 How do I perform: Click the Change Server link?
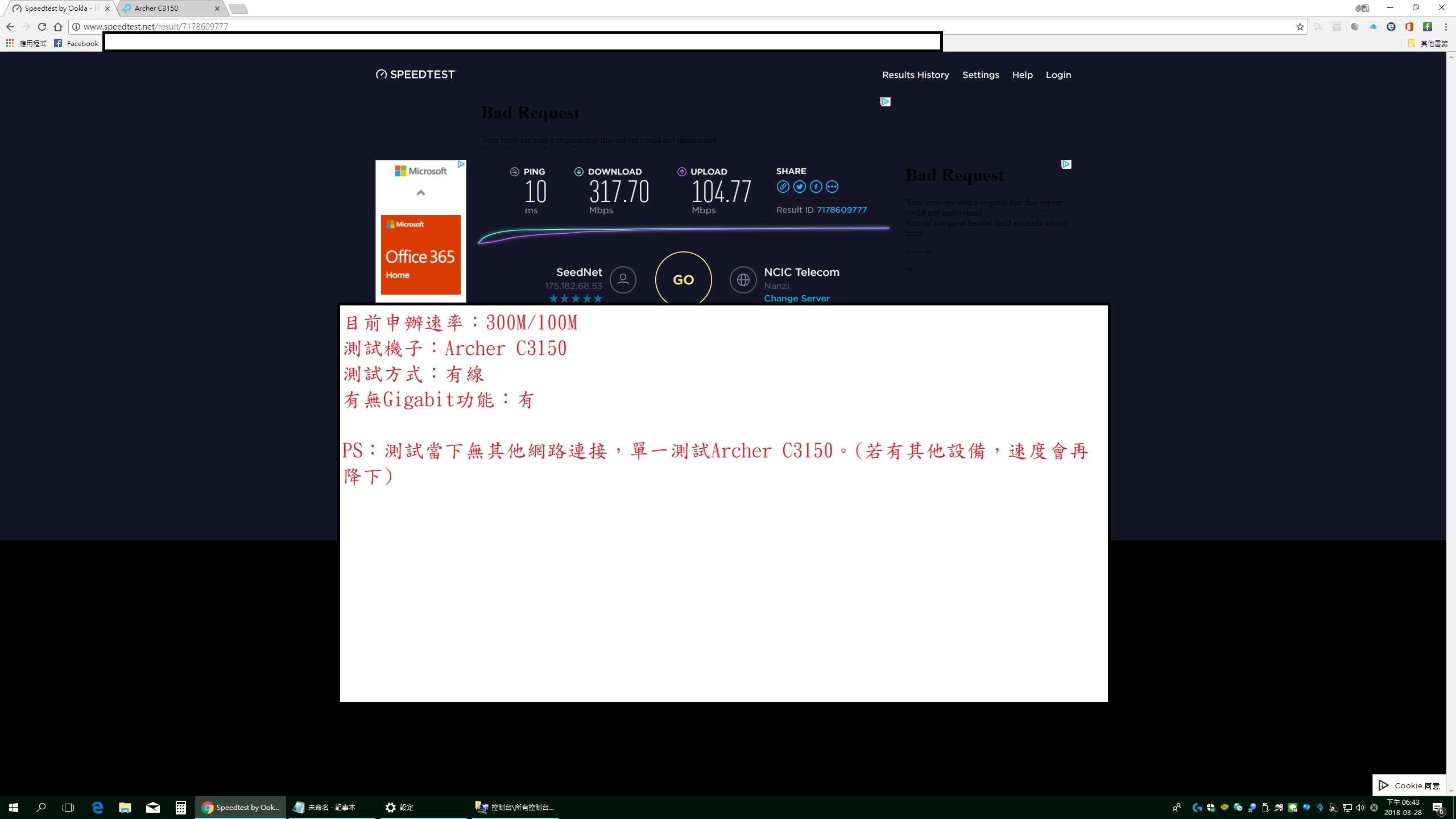[x=796, y=298]
